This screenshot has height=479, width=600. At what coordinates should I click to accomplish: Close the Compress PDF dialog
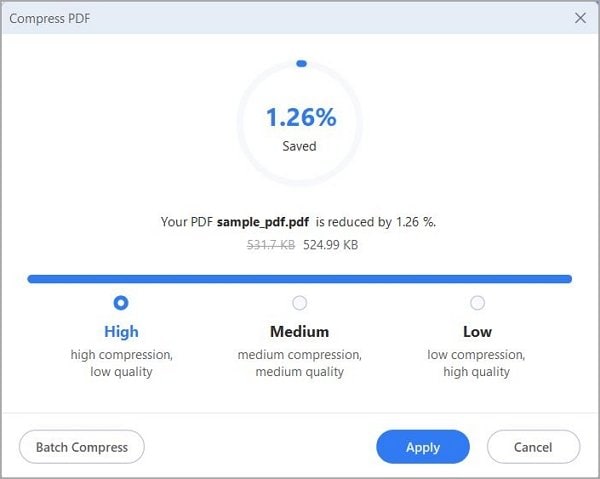(580, 18)
